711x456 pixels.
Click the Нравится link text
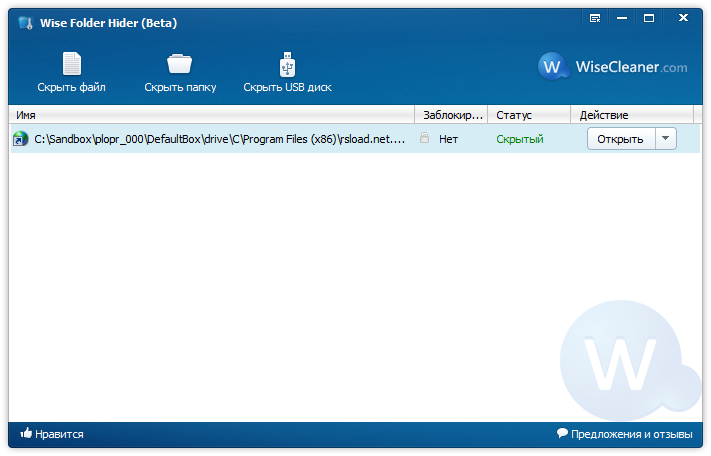(59, 434)
